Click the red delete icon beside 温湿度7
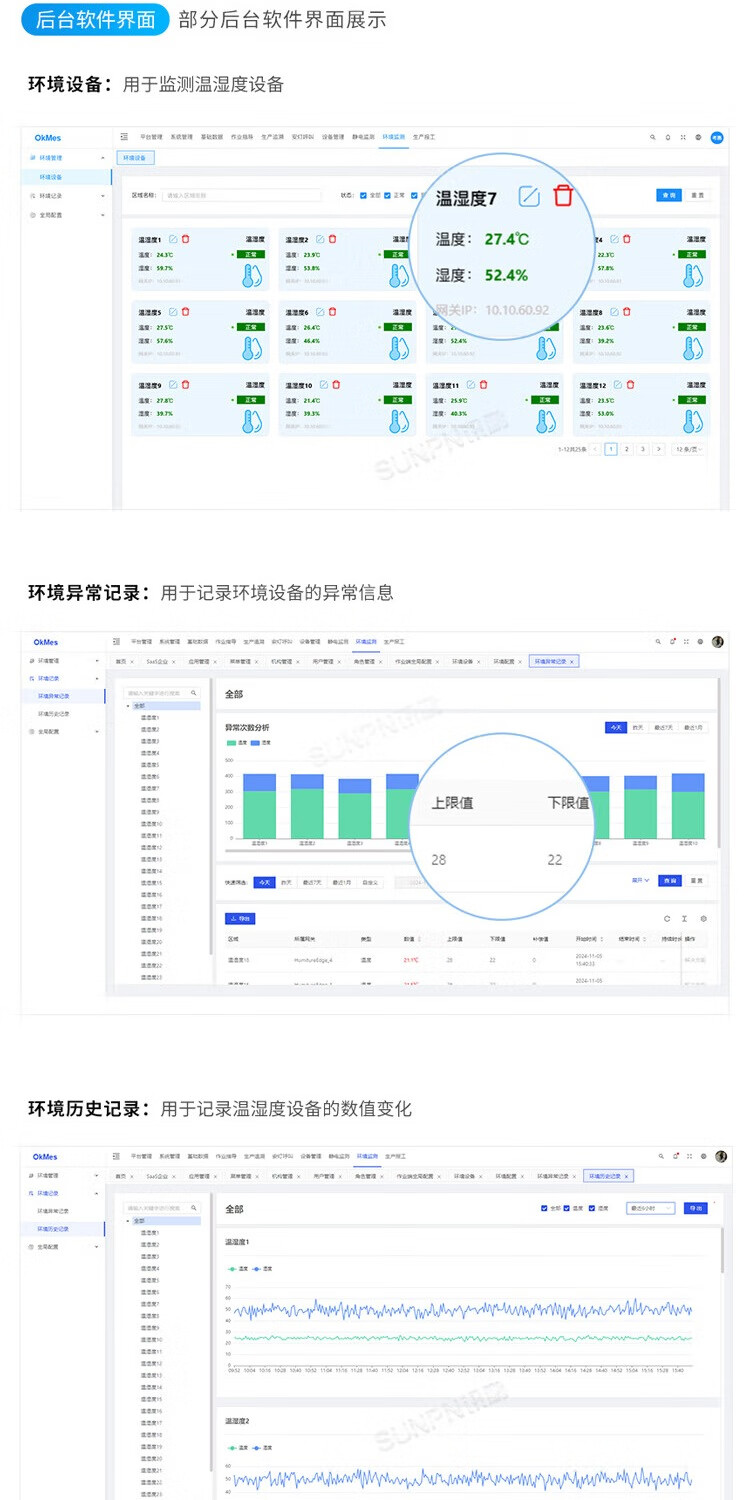The image size is (750, 1500). 563,196
